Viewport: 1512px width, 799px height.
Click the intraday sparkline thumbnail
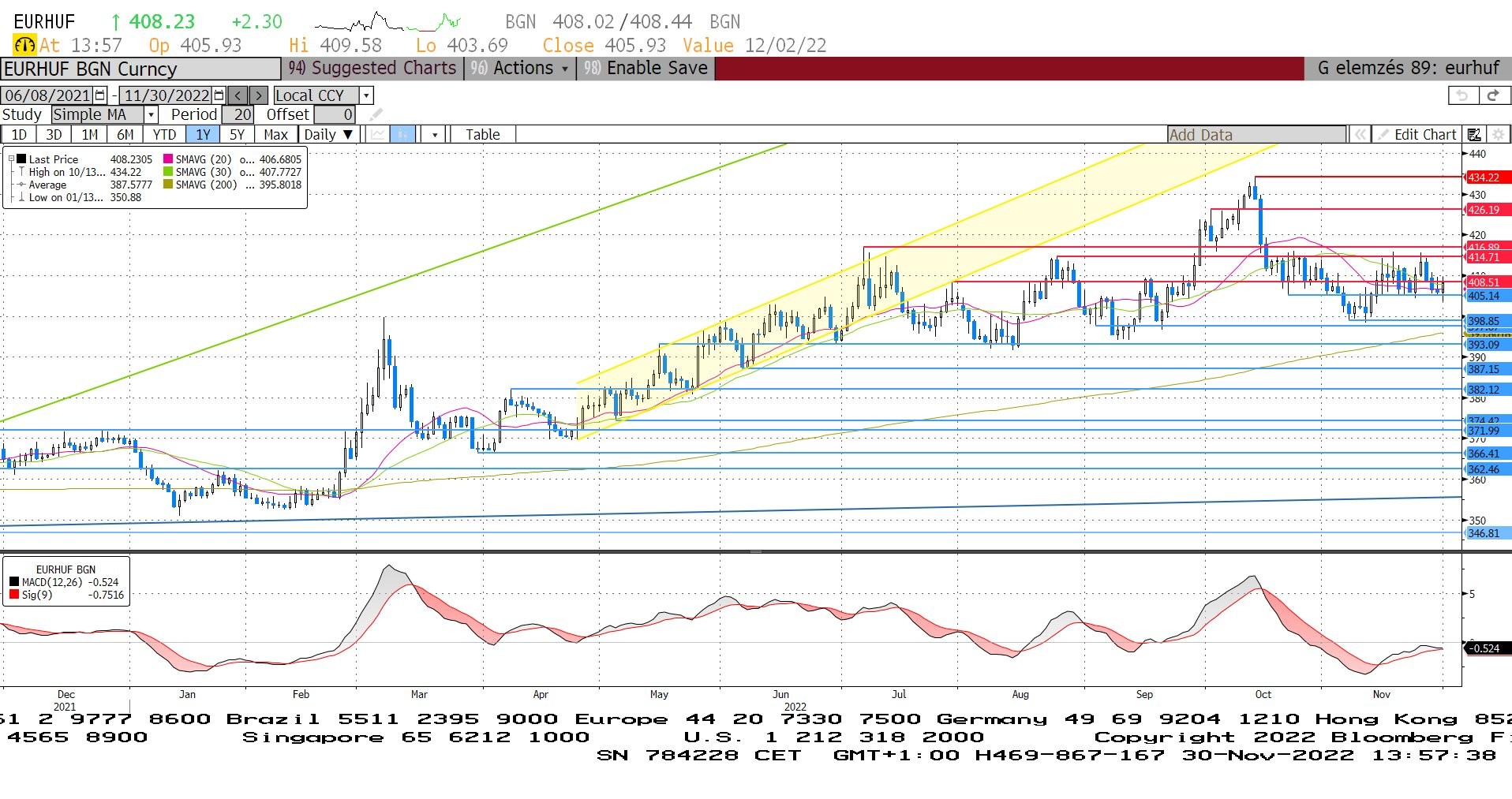point(387,21)
